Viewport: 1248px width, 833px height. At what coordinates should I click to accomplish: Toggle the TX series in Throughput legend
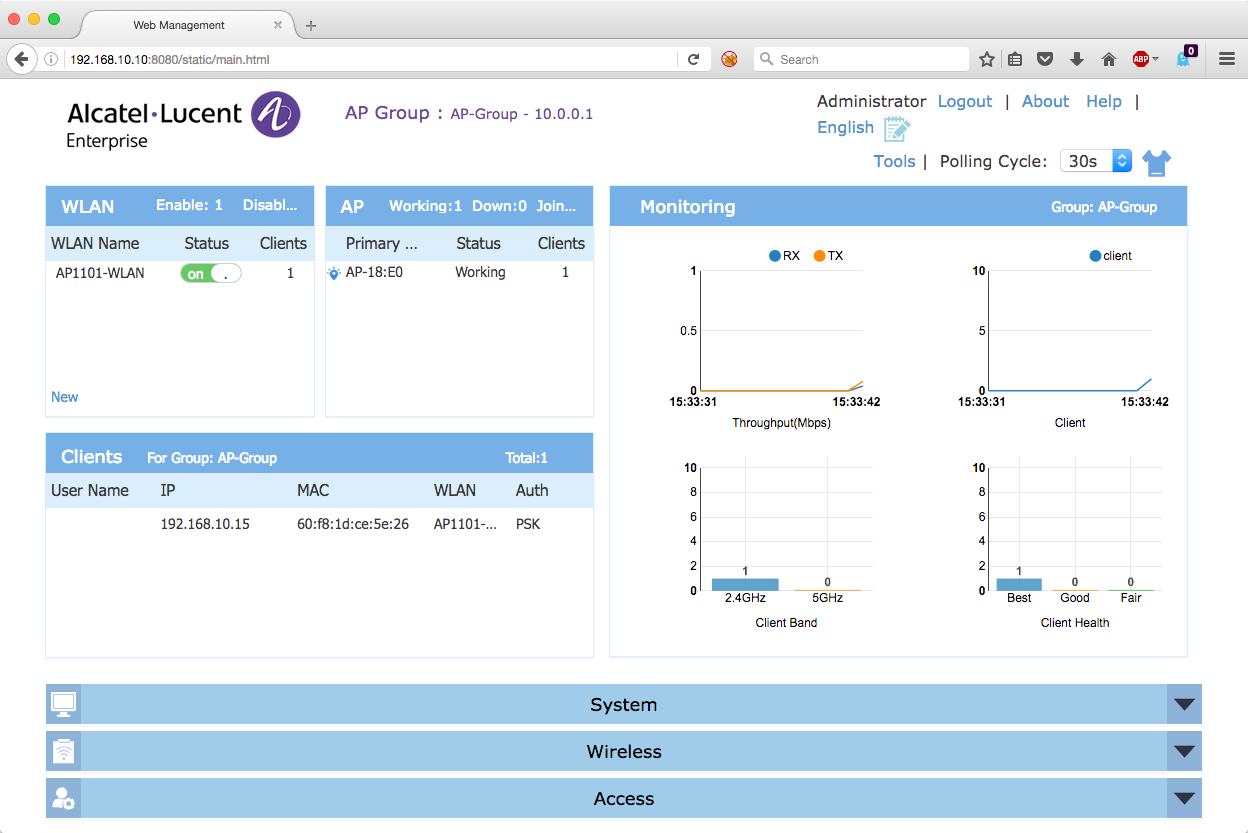click(828, 256)
